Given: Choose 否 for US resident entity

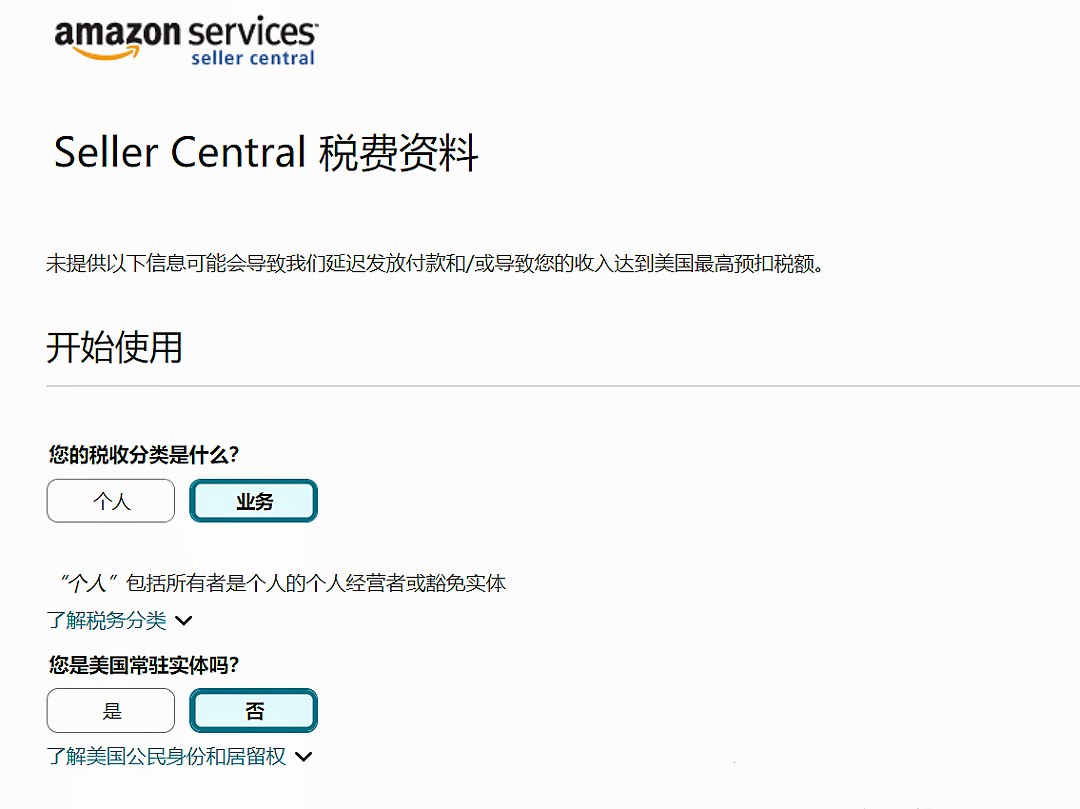Looking at the screenshot, I should pyautogui.click(x=254, y=711).
